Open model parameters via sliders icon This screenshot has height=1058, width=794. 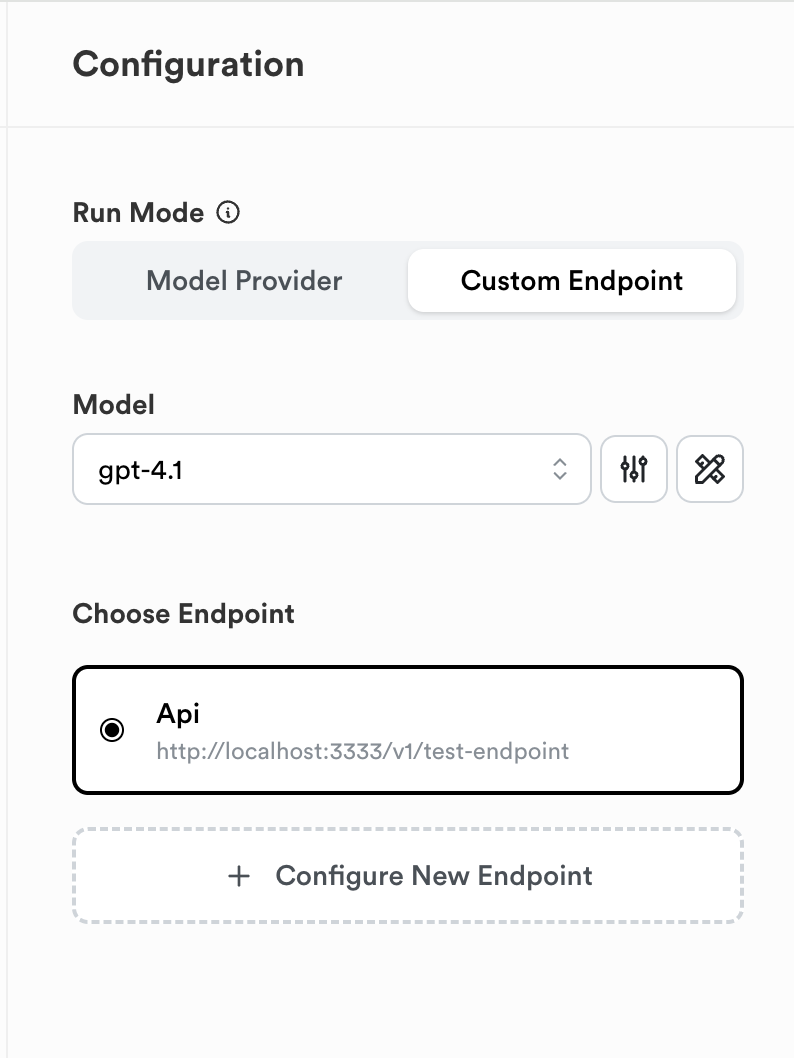click(634, 469)
